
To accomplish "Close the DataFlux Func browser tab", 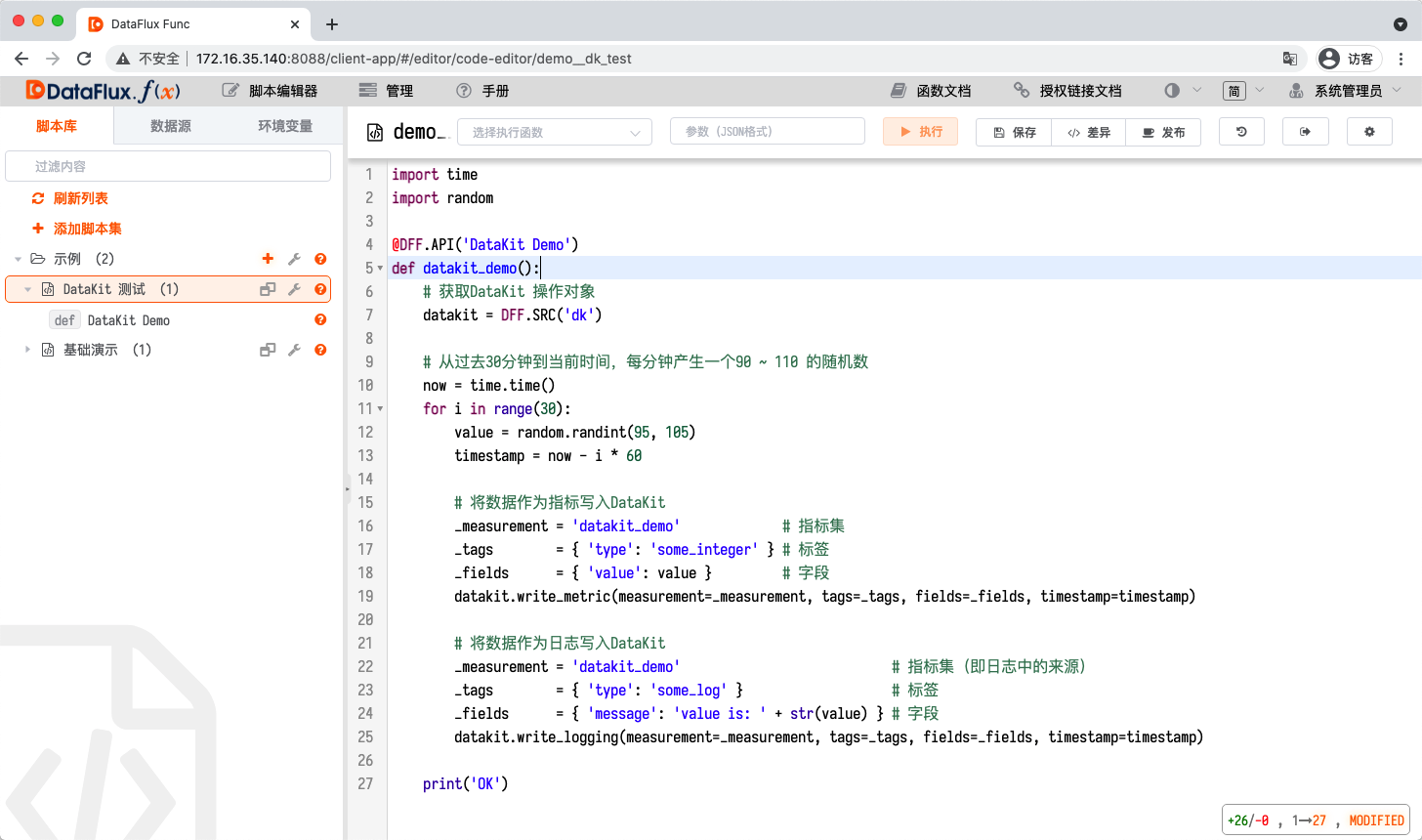I will click(x=296, y=24).
